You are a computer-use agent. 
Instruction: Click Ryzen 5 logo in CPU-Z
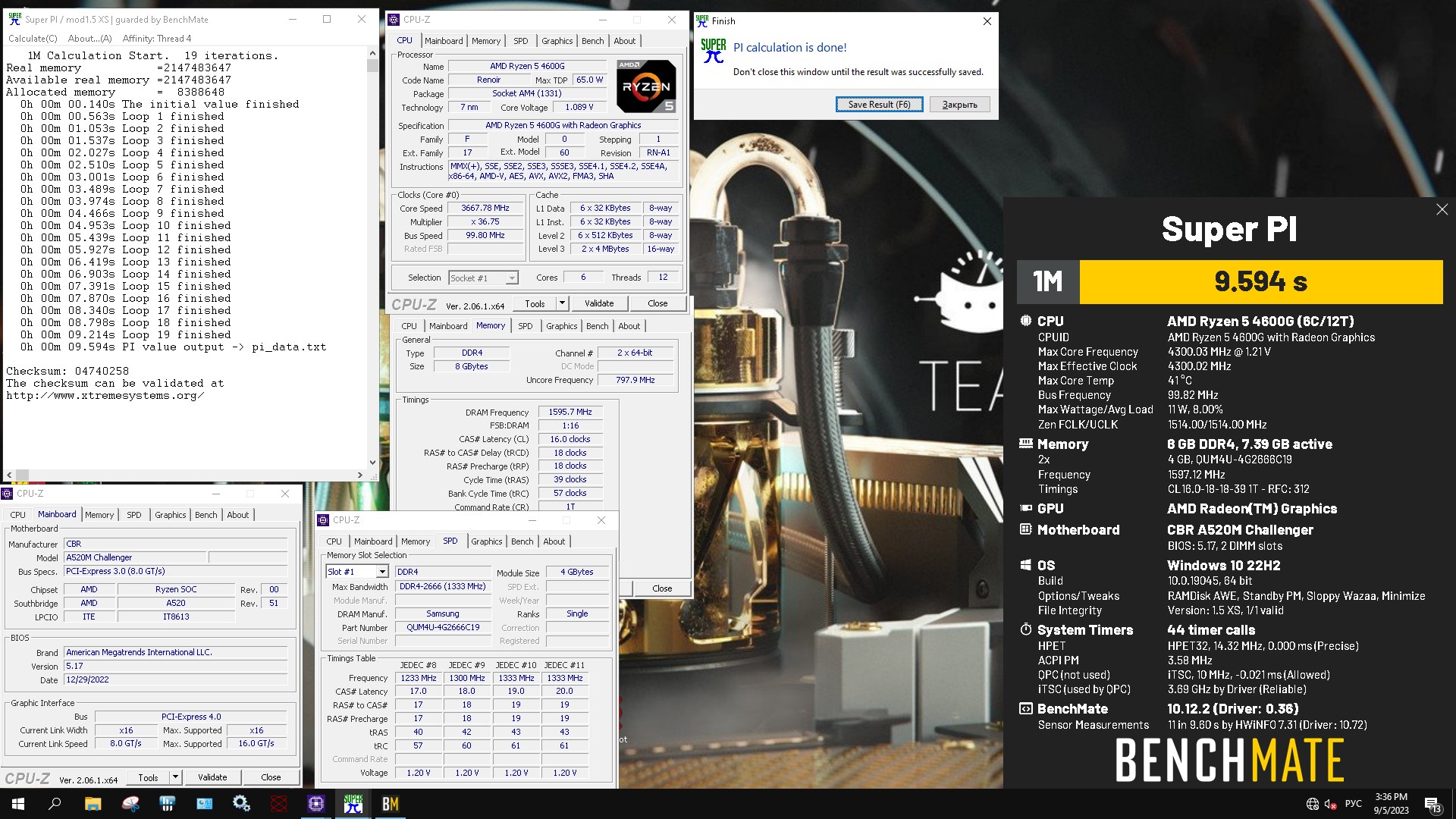646,86
